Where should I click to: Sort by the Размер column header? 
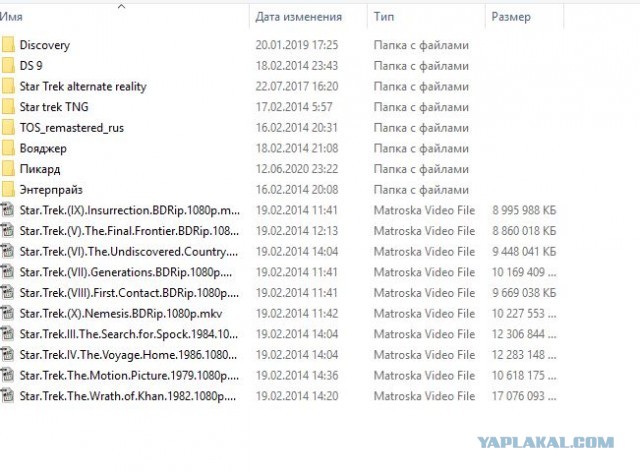click(x=511, y=17)
